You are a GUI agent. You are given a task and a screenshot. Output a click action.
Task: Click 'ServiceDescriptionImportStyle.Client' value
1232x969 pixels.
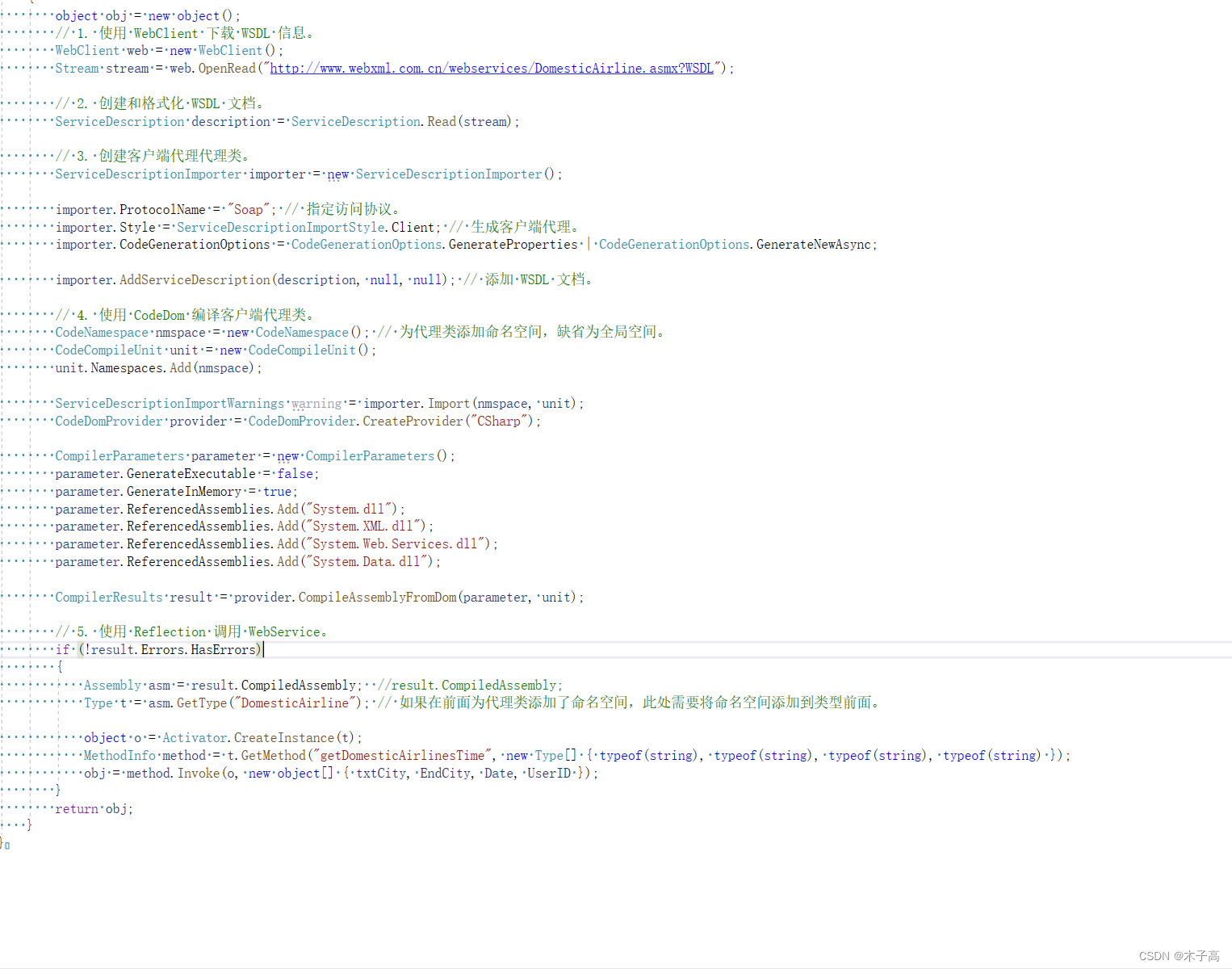tap(307, 228)
